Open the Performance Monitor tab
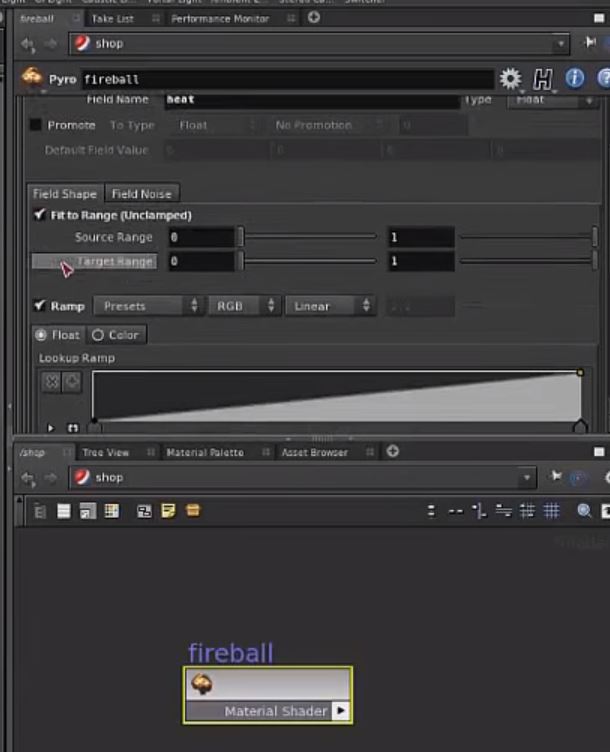The height and width of the screenshot is (752, 610). coord(220,19)
